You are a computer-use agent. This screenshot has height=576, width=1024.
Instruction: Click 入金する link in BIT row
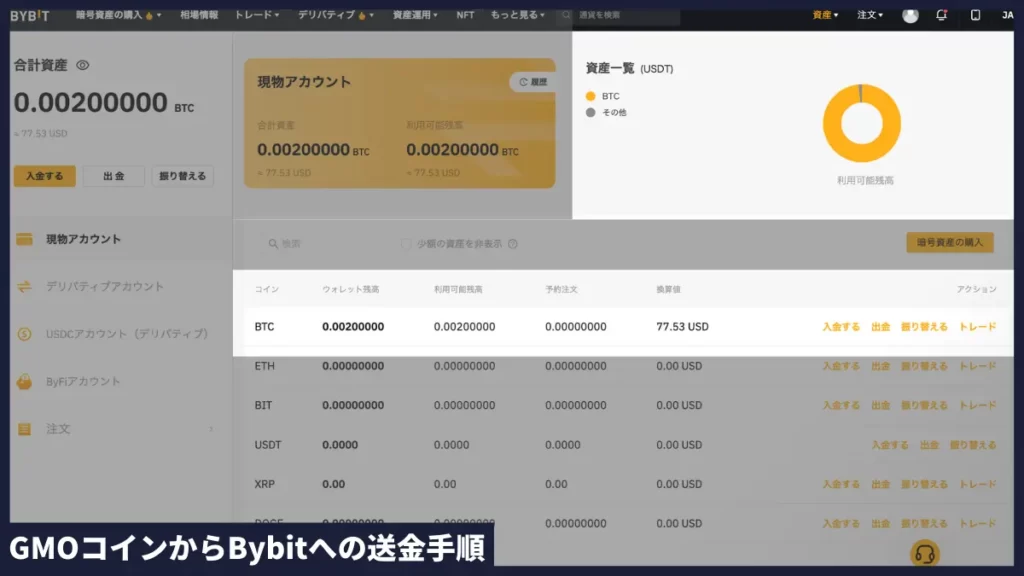pyautogui.click(x=840, y=406)
